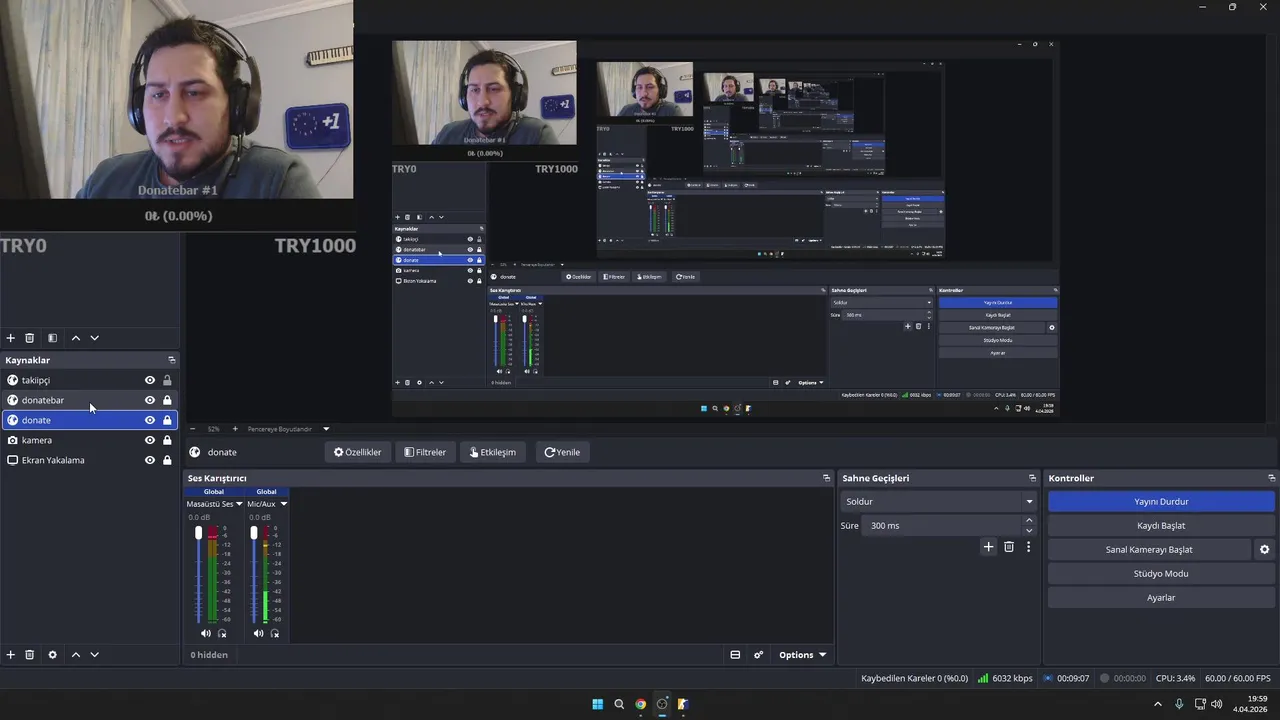Image resolution: width=1280 pixels, height=720 pixels.
Task: Mute the Masaüstü Ses channel
Action: pyautogui.click(x=205, y=634)
